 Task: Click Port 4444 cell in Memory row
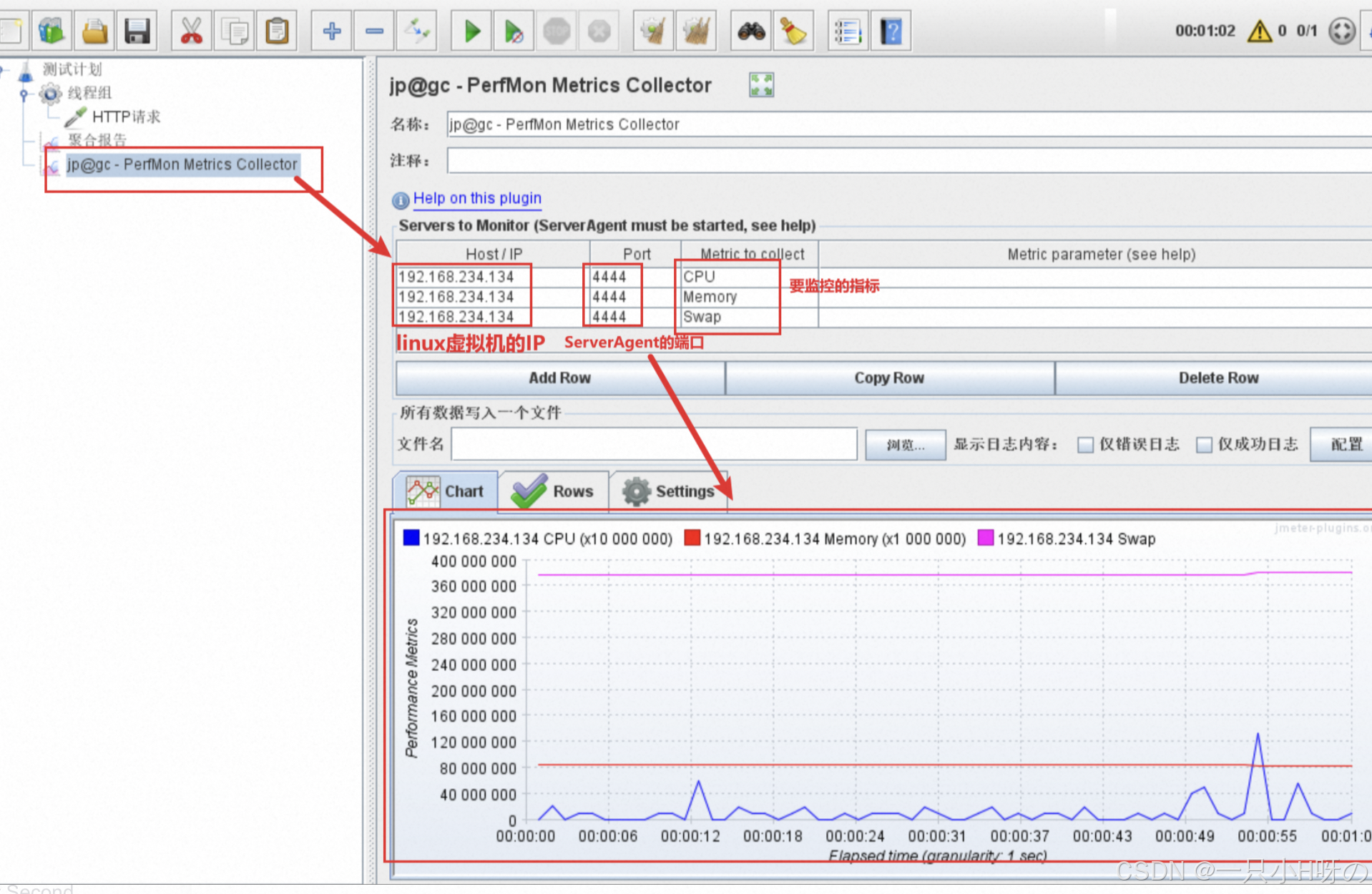[635, 297]
